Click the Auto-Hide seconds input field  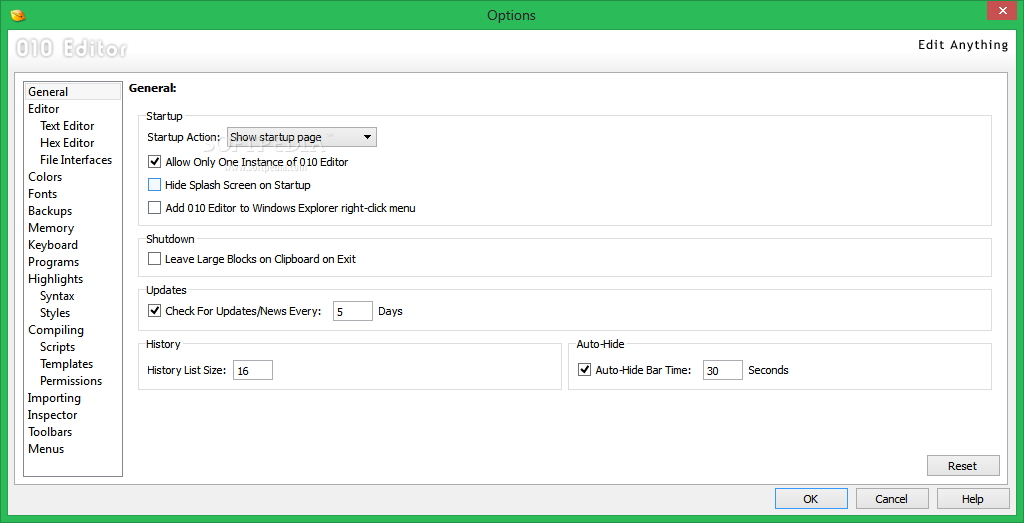[722, 370]
